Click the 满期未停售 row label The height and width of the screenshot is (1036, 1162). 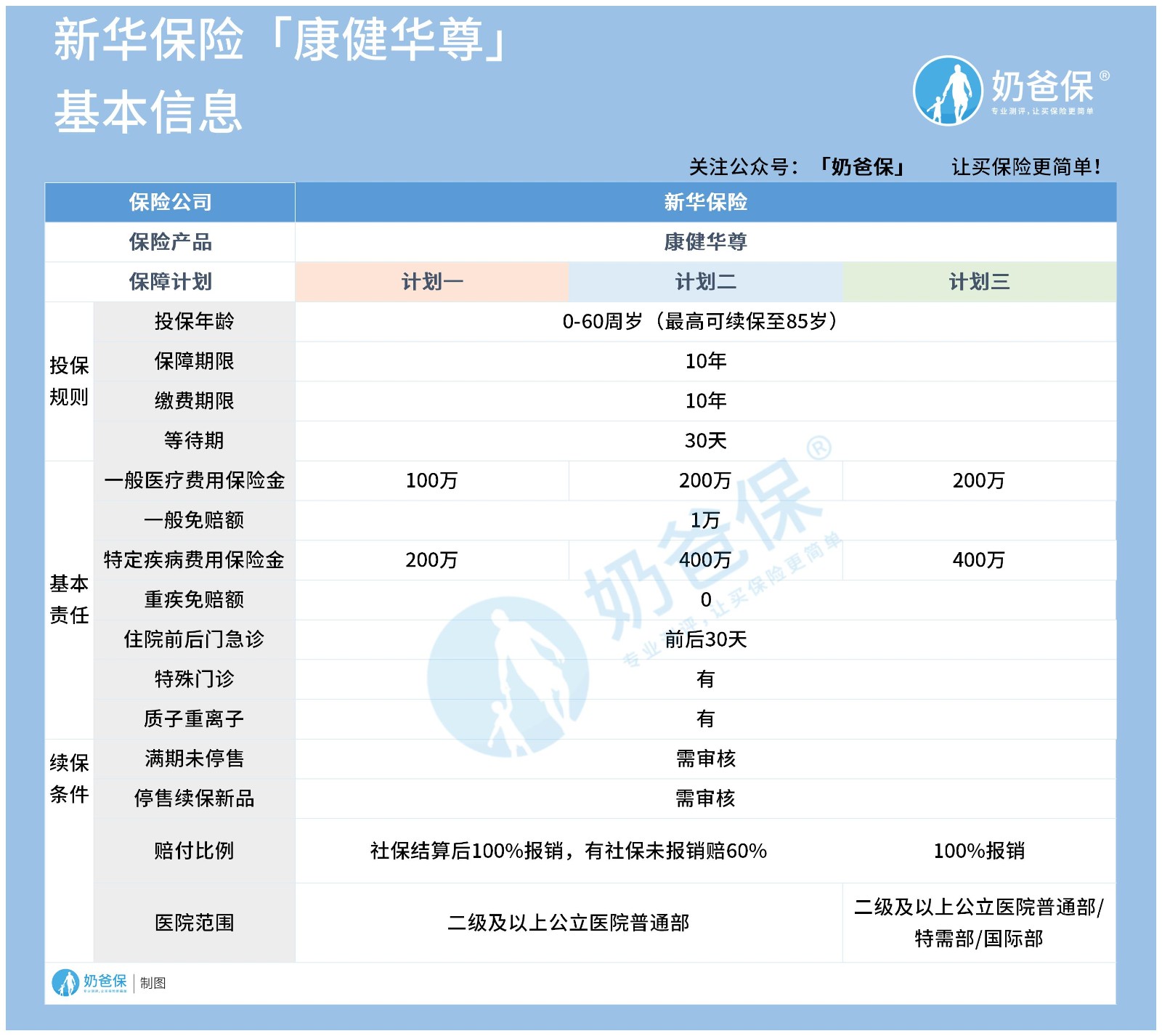(x=194, y=759)
